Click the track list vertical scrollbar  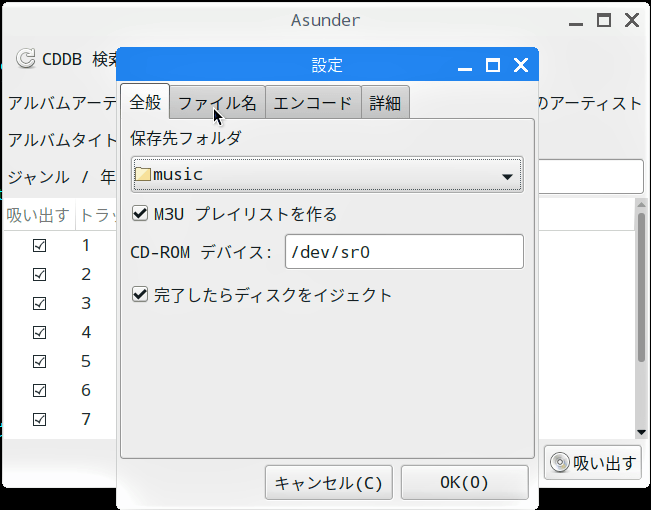pos(641,287)
